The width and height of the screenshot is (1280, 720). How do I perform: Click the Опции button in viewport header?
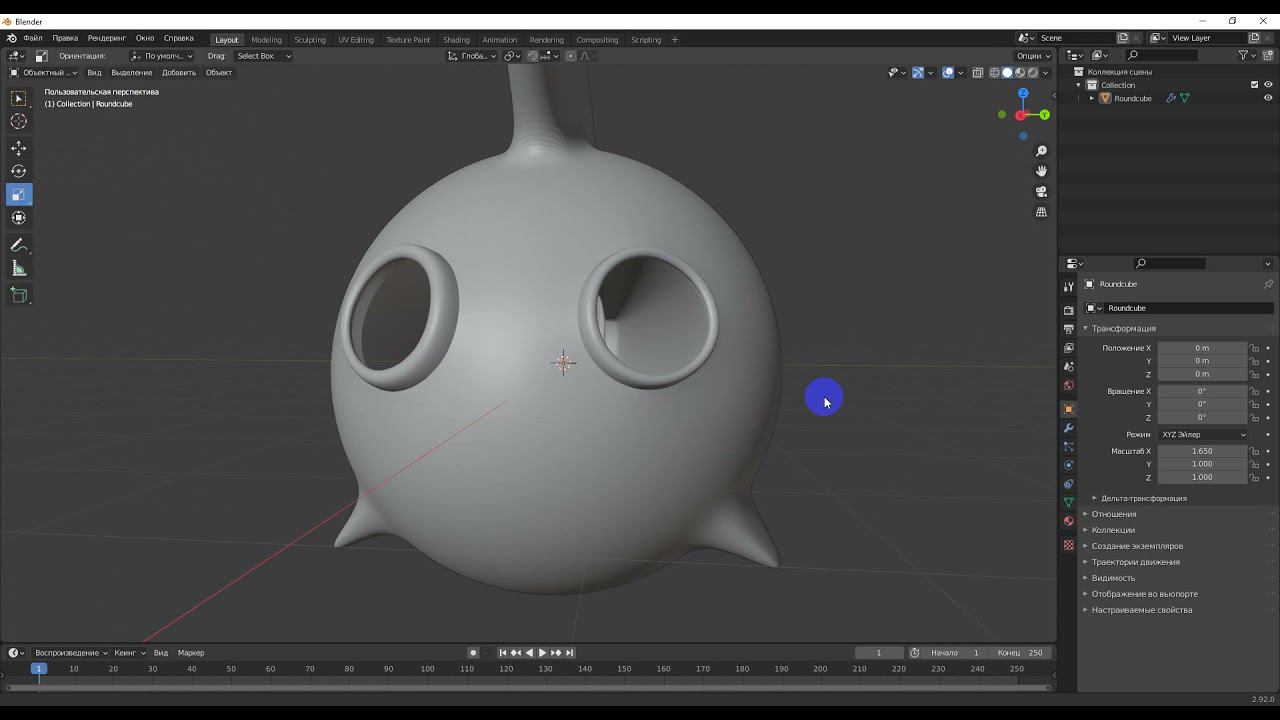click(x=1032, y=56)
